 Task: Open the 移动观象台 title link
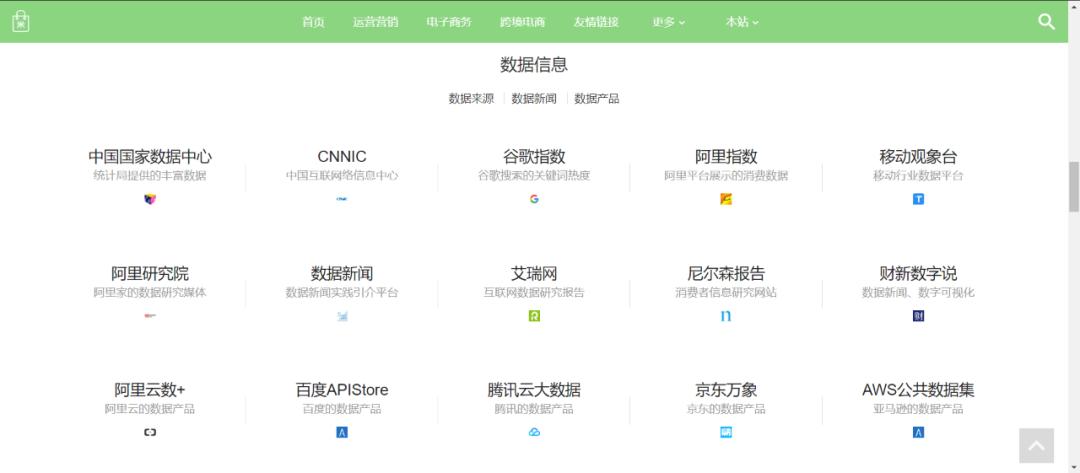point(918,156)
